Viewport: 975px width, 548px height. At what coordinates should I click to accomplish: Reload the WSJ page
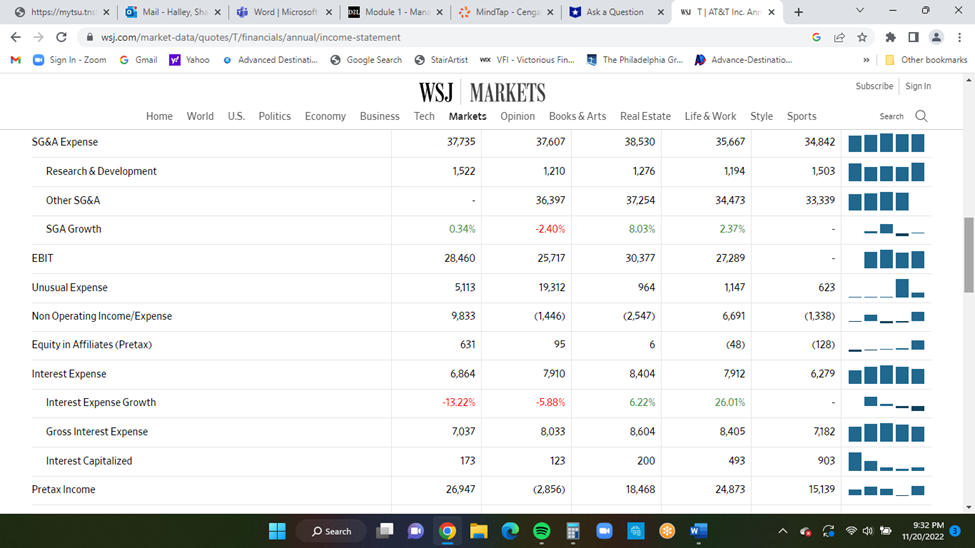[61, 37]
